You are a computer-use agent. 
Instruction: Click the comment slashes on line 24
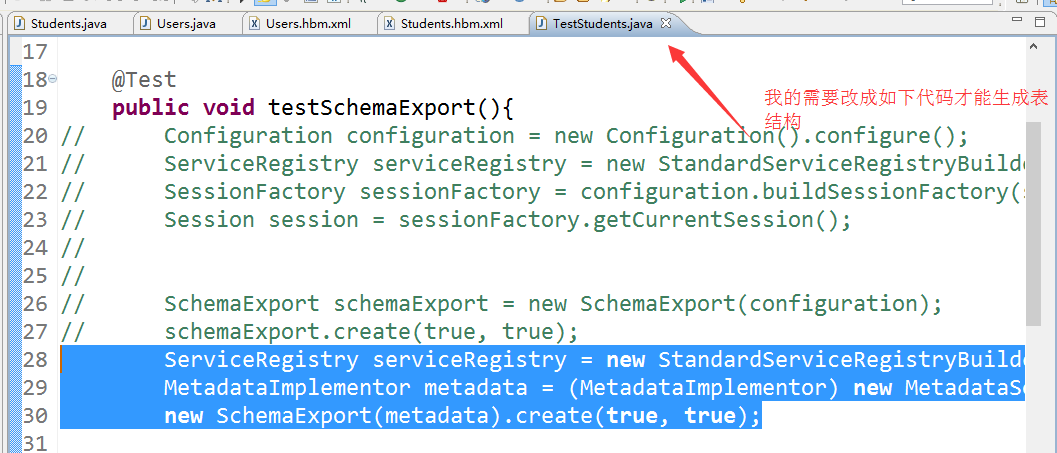(73, 248)
